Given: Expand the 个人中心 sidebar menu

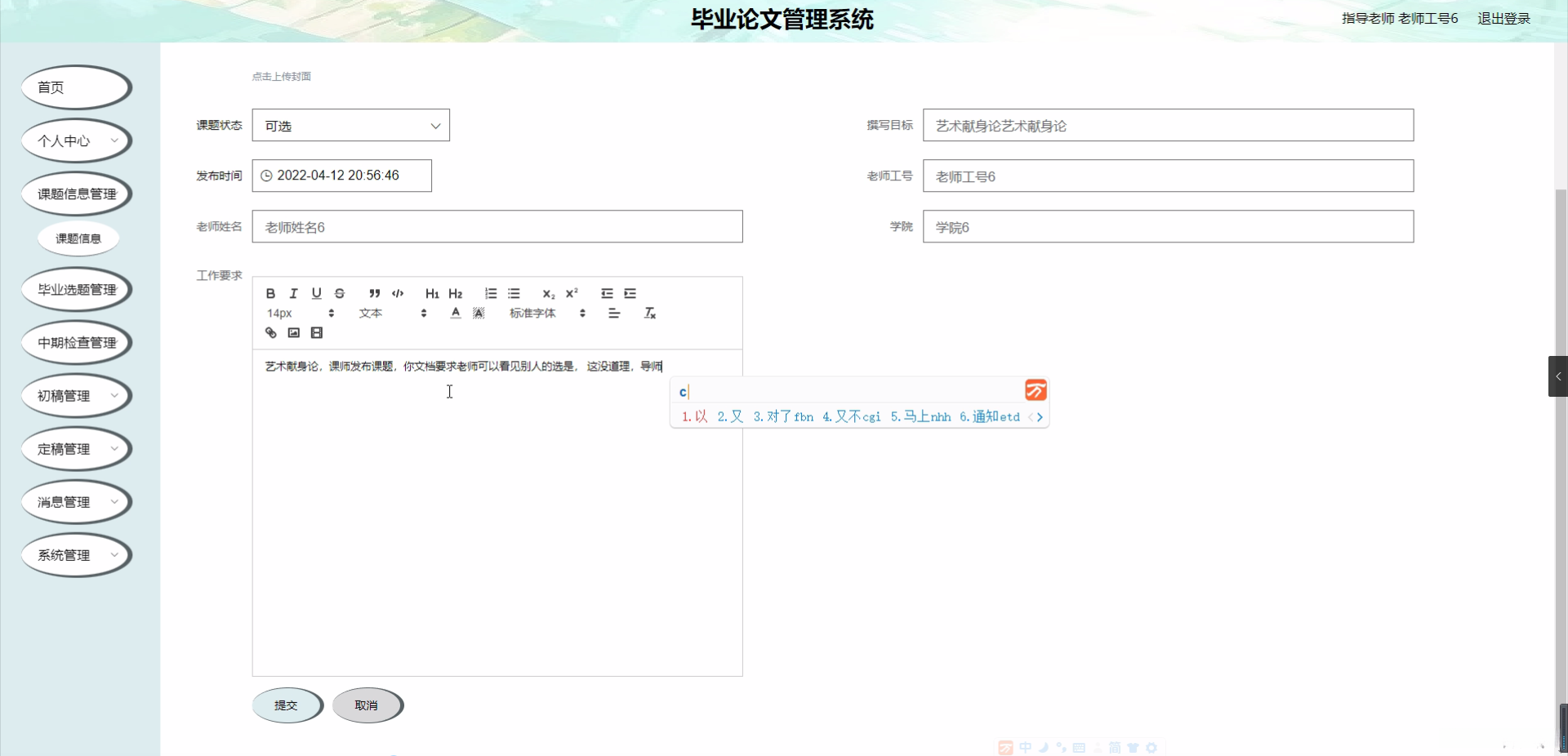Looking at the screenshot, I should [77, 141].
